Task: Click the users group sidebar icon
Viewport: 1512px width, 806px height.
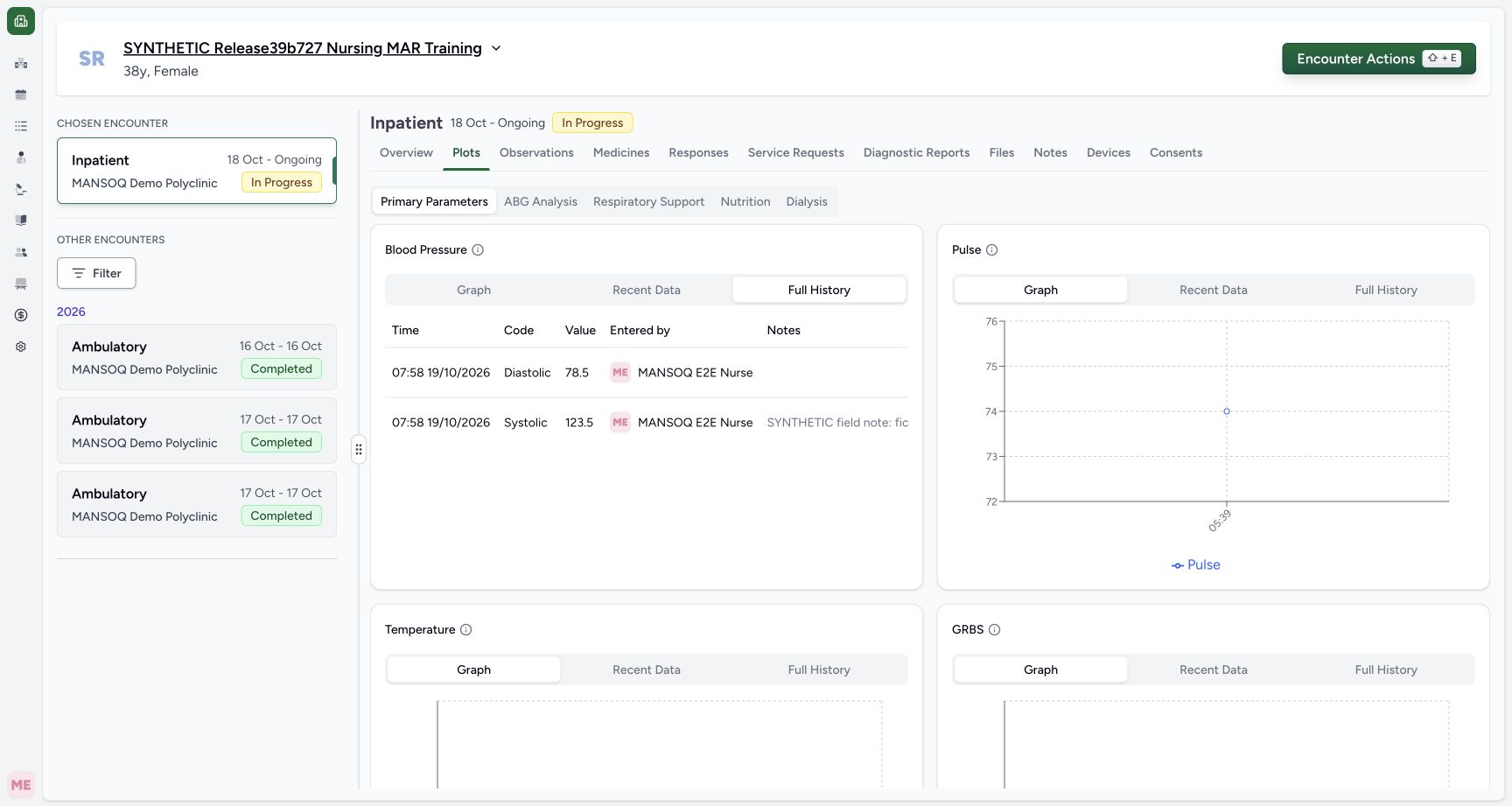Action: point(21,252)
